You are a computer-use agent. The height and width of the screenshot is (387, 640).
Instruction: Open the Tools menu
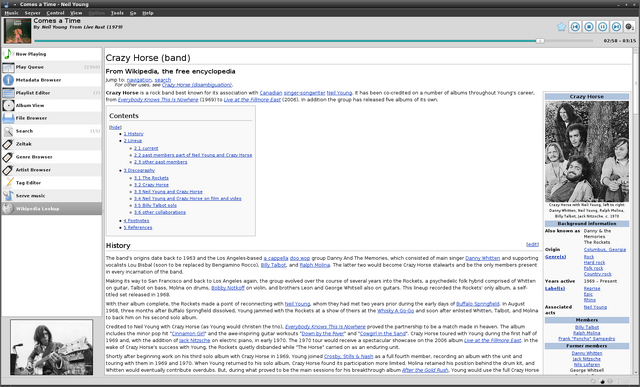point(117,13)
